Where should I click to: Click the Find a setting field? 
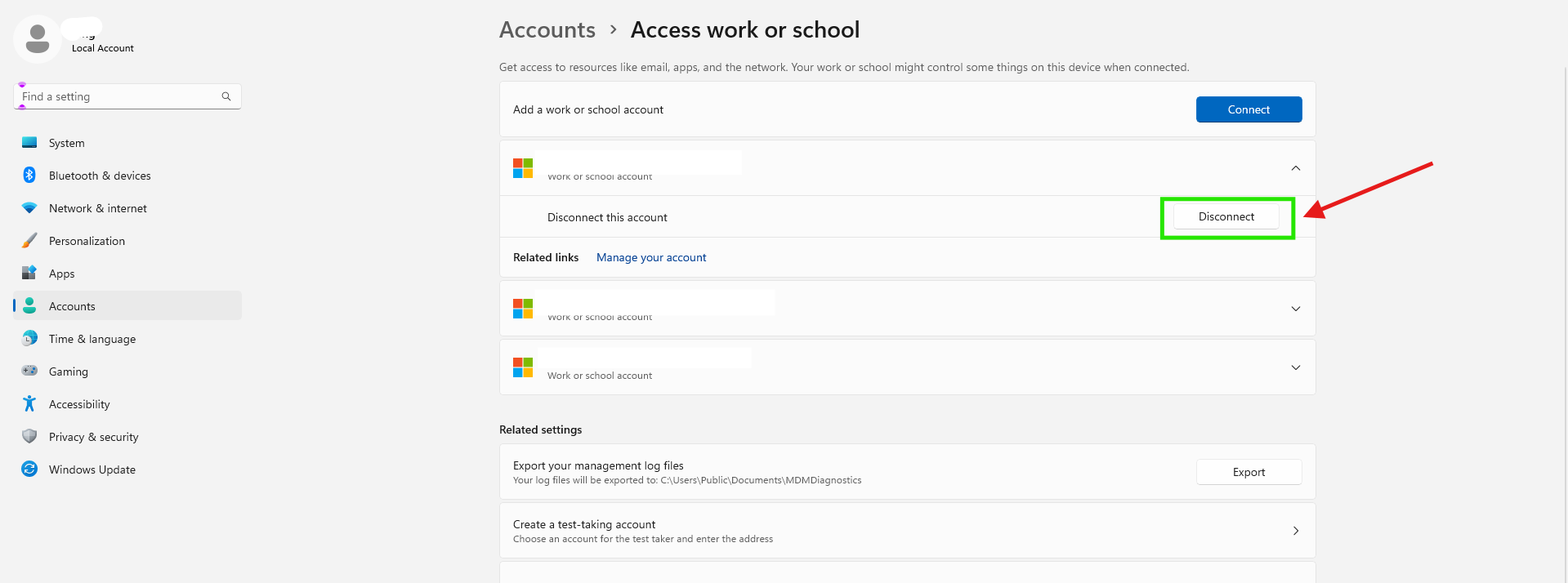(x=127, y=96)
